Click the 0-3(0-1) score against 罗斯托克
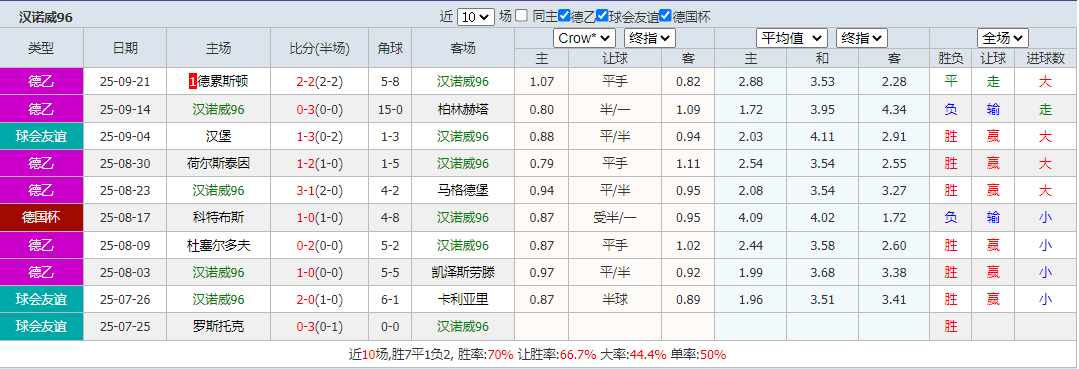 319,327
